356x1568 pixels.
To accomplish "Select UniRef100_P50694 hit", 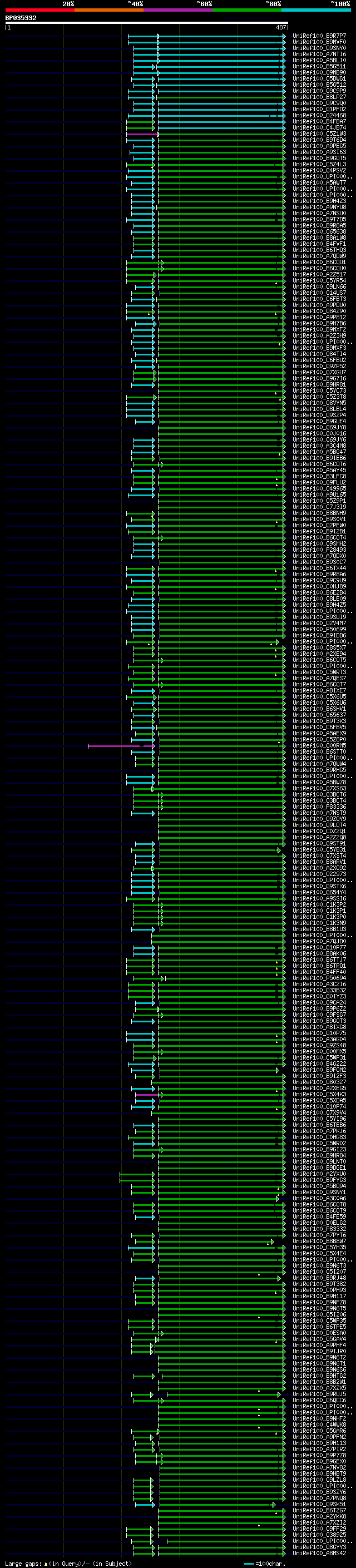I will (319, 978).
